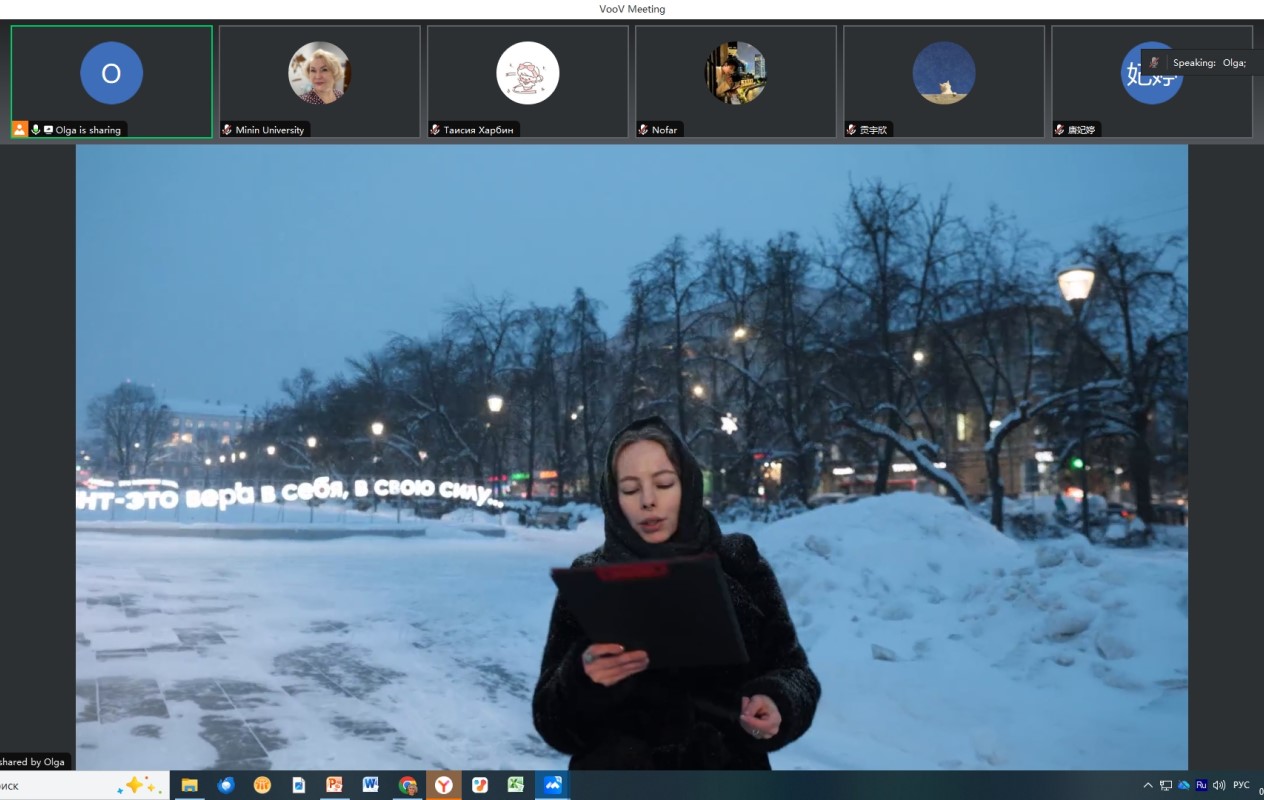The height and width of the screenshot is (800, 1264).
Task: Click the VooV Meeting taskbar icon
Action: click(551, 785)
